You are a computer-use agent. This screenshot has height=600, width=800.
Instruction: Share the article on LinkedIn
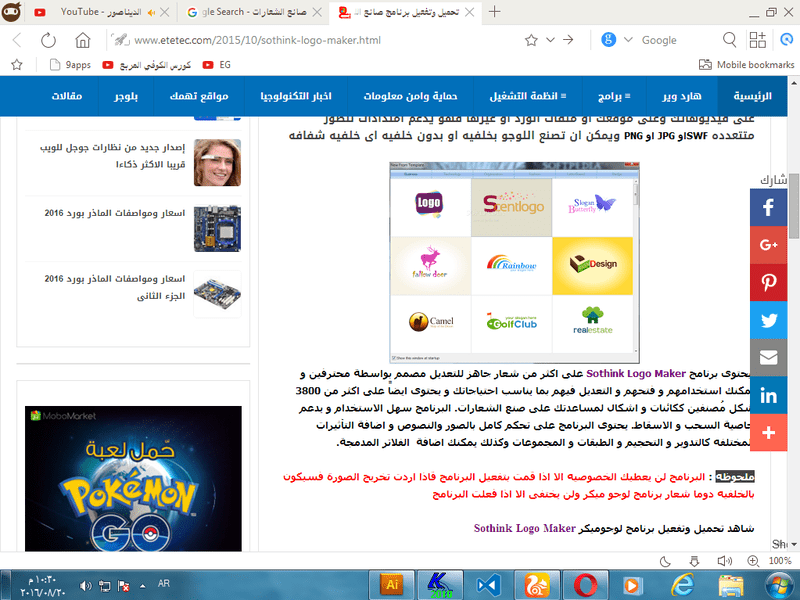(x=768, y=395)
